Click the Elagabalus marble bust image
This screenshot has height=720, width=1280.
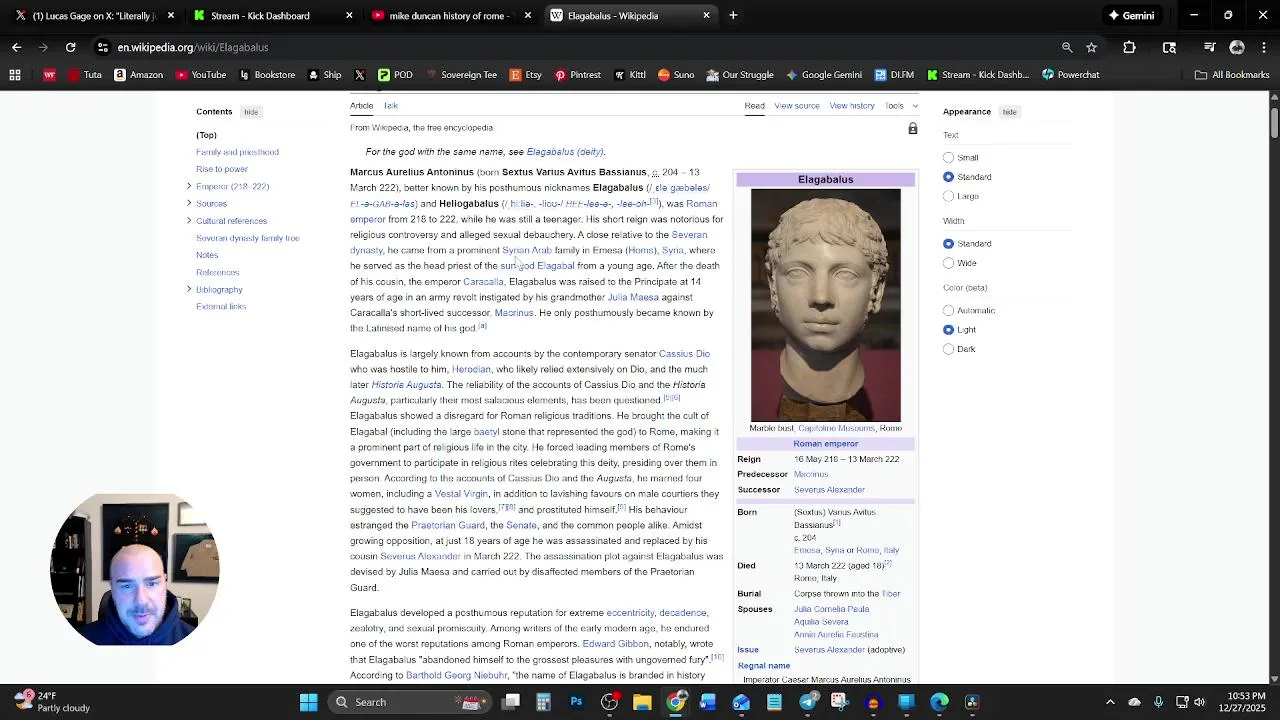(x=826, y=305)
